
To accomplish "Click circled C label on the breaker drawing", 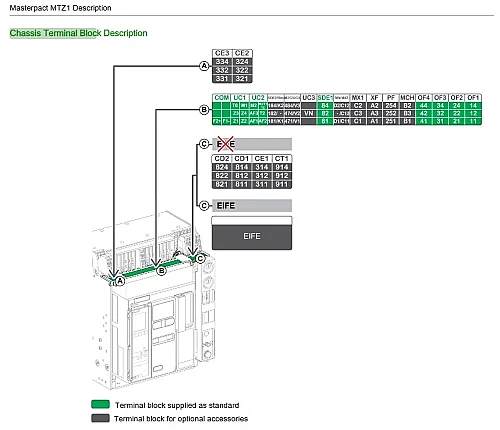I will [x=200, y=259].
